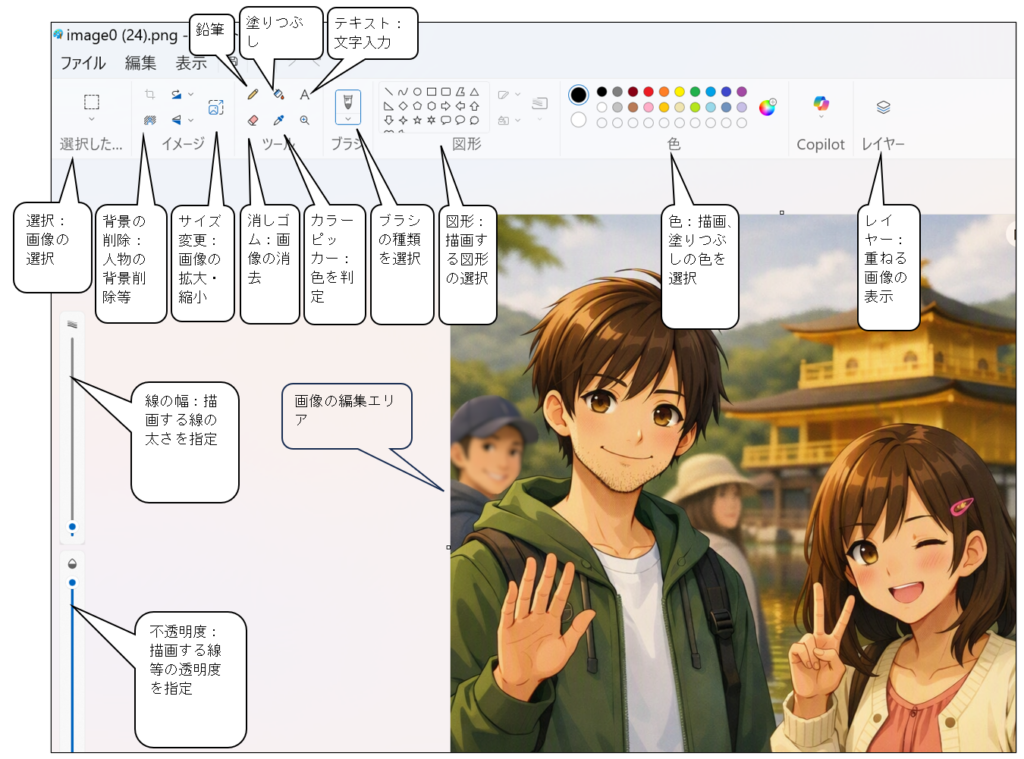
Task: Click the background removal icon
Action: (150, 120)
